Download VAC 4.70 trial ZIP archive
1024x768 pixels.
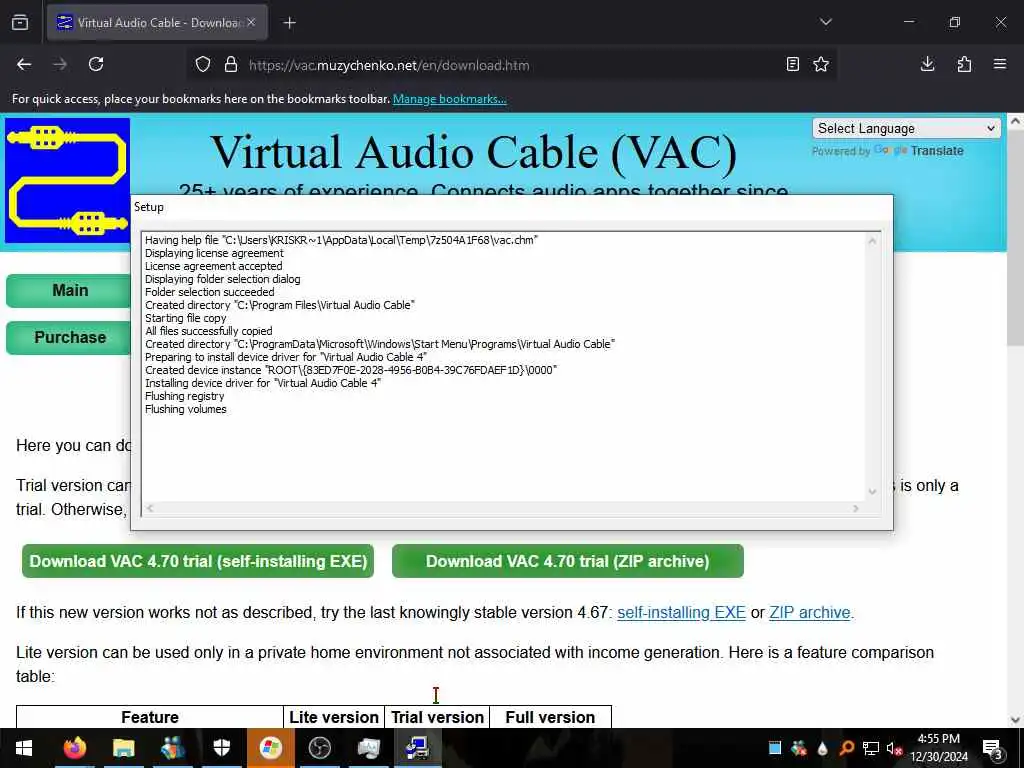[568, 561]
